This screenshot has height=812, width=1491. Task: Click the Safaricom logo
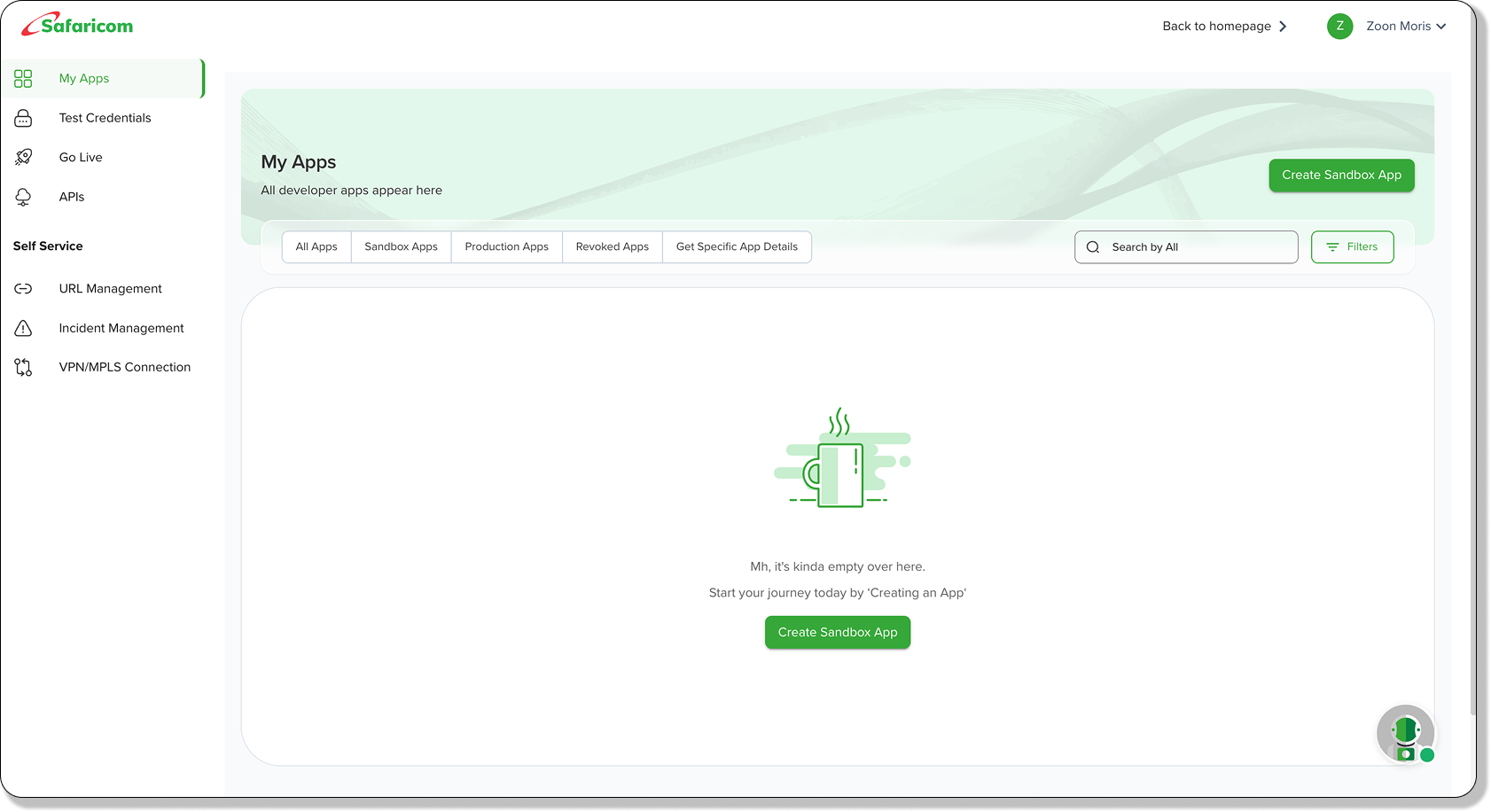tap(77, 25)
